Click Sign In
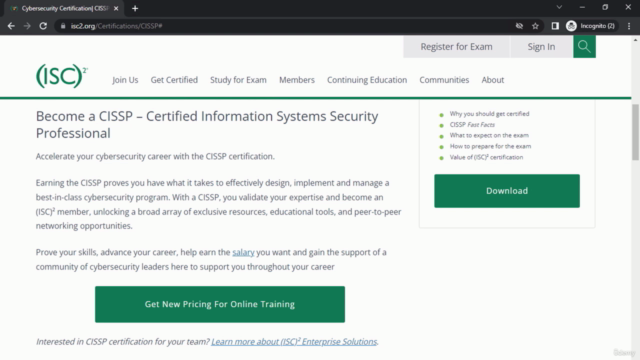 pyautogui.click(x=541, y=47)
